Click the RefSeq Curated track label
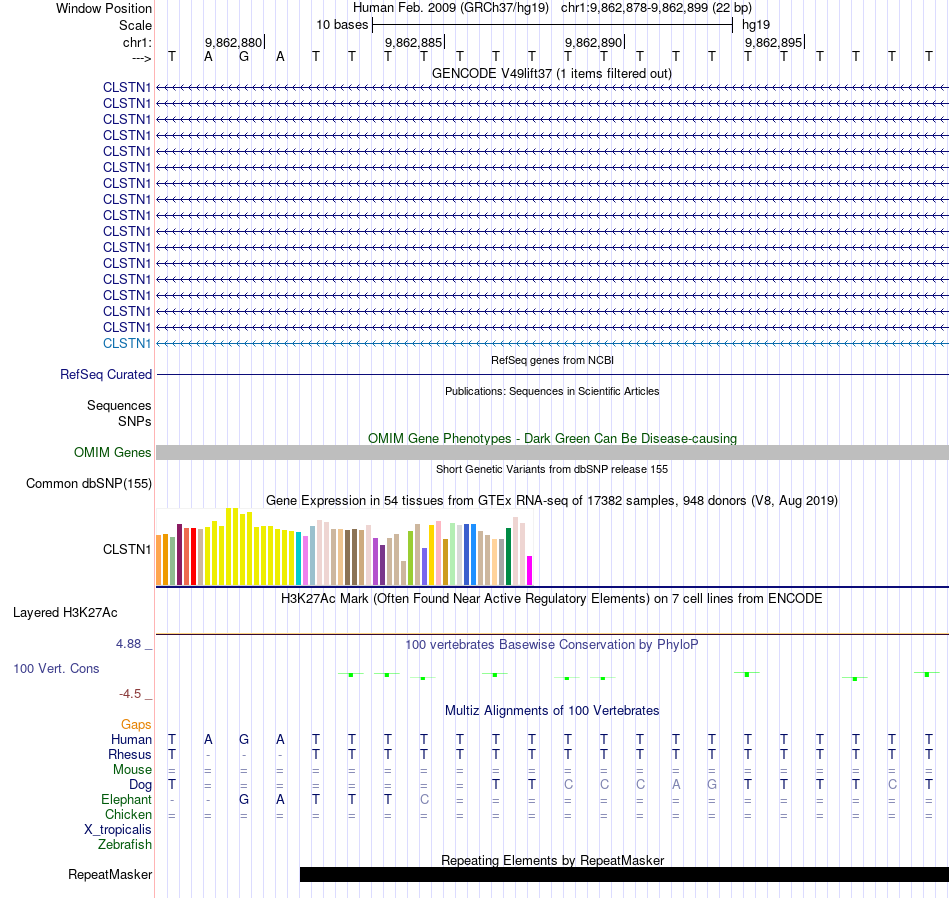The width and height of the screenshot is (950, 898). pos(106,374)
